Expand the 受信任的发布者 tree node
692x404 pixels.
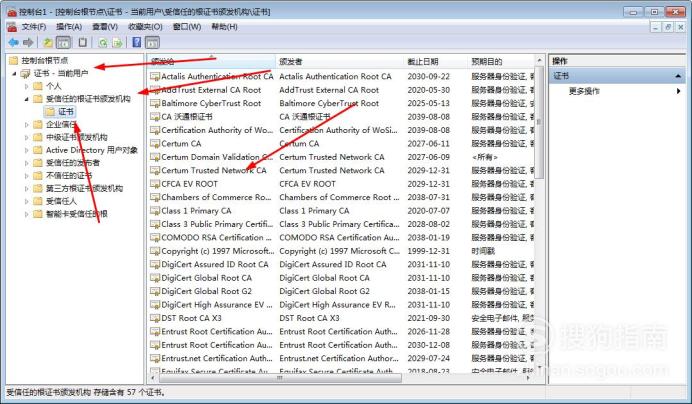[x=26, y=163]
